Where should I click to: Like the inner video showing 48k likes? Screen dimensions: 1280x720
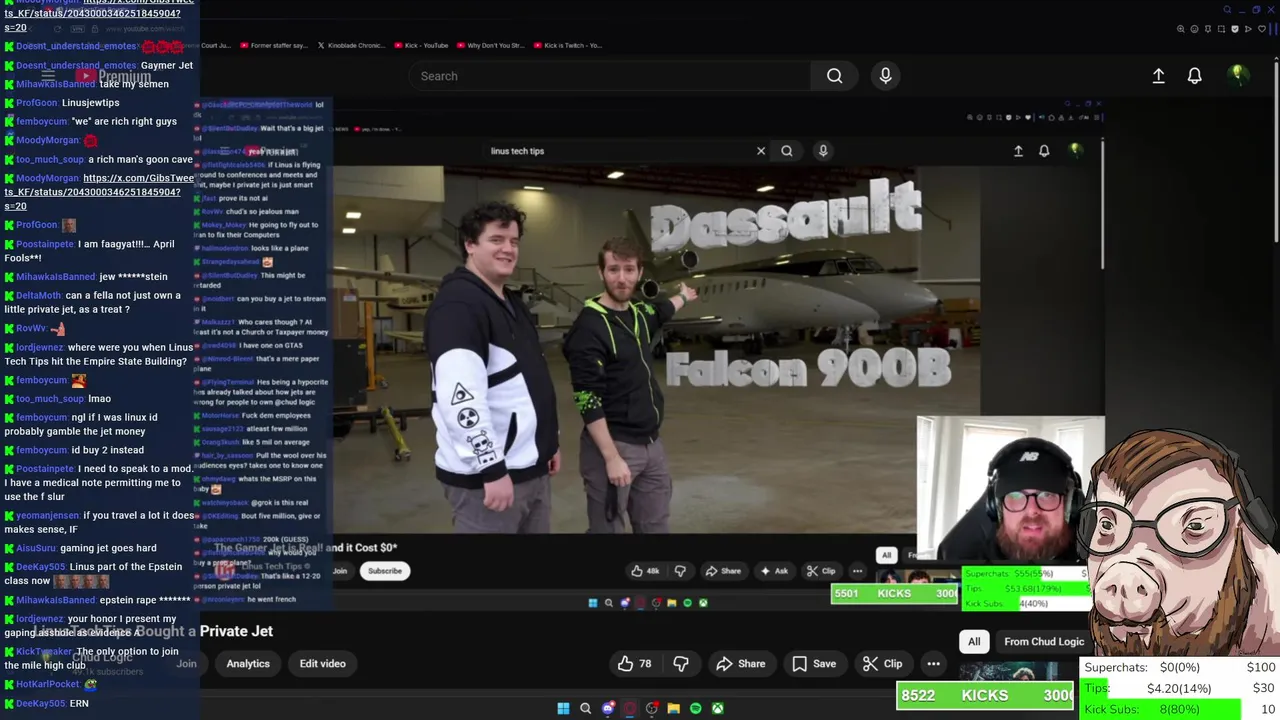coord(645,571)
